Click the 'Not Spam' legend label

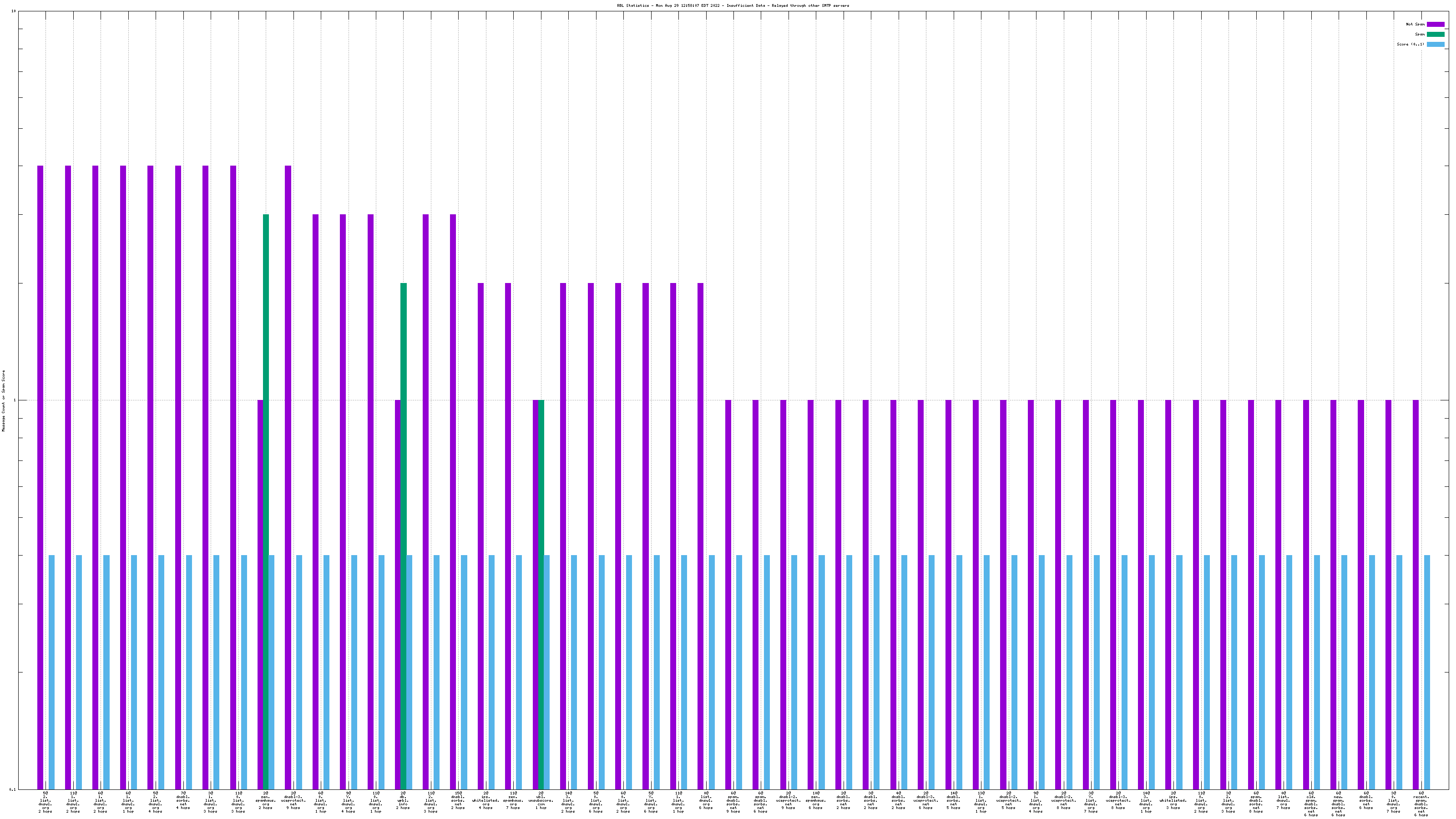[x=1416, y=24]
